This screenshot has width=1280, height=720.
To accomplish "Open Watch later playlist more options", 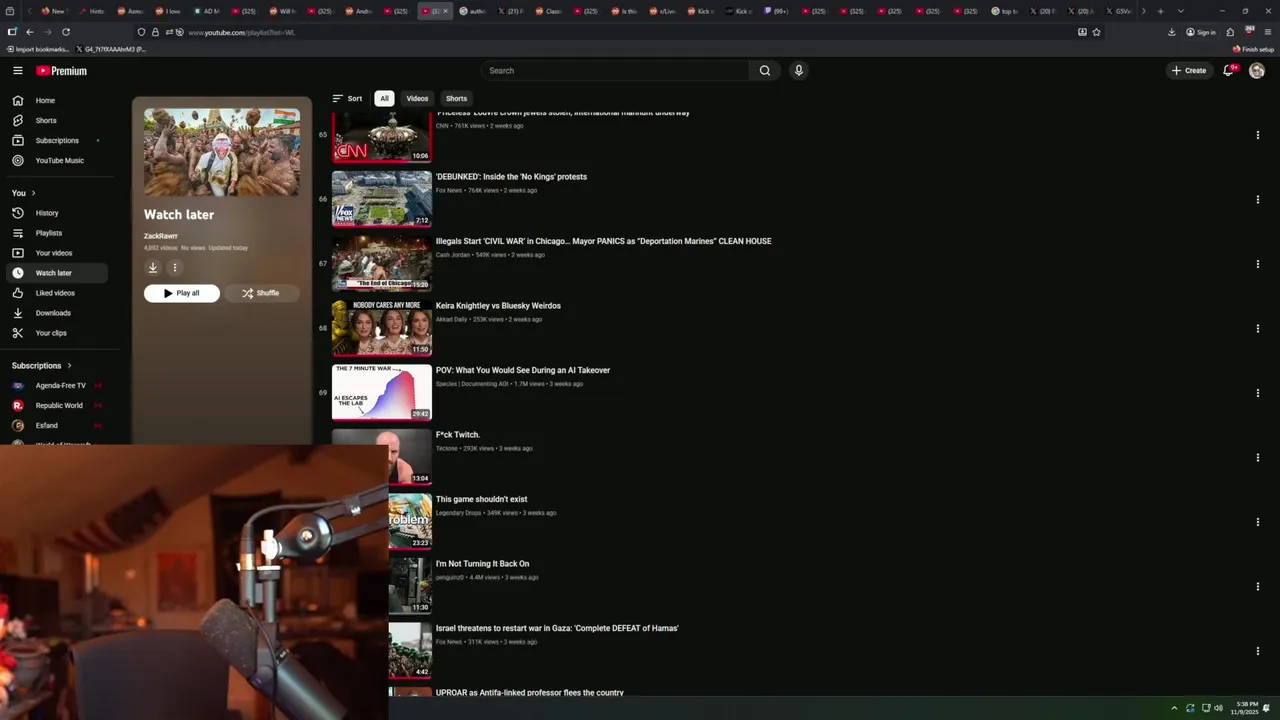I will pos(174,267).
